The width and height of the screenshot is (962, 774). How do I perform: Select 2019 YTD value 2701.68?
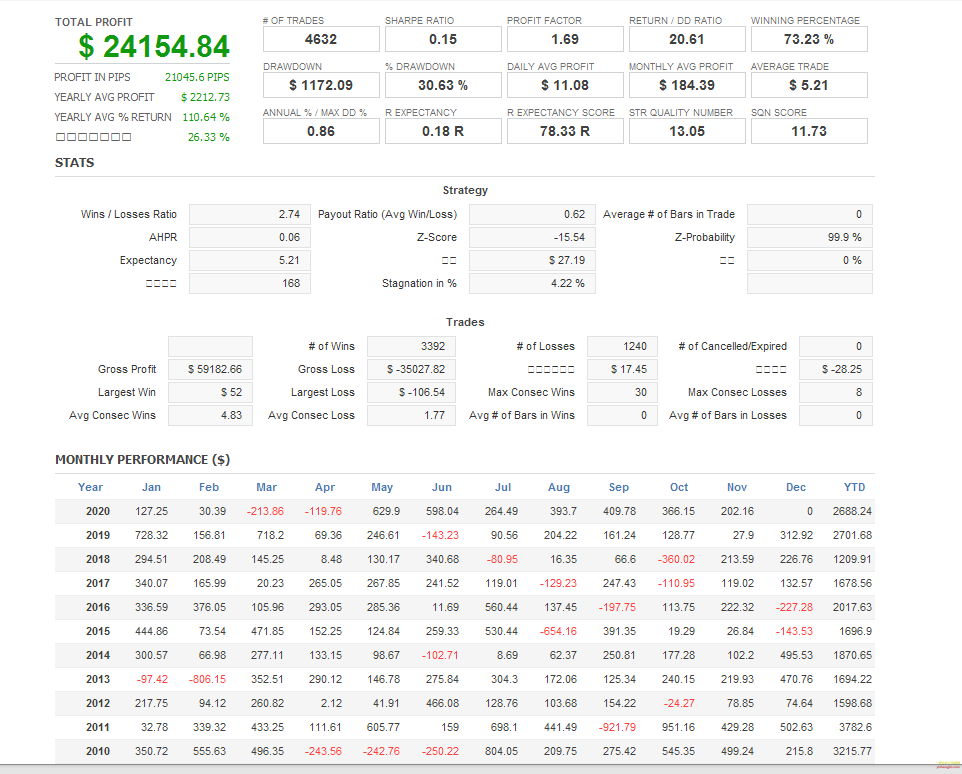pyautogui.click(x=852, y=535)
